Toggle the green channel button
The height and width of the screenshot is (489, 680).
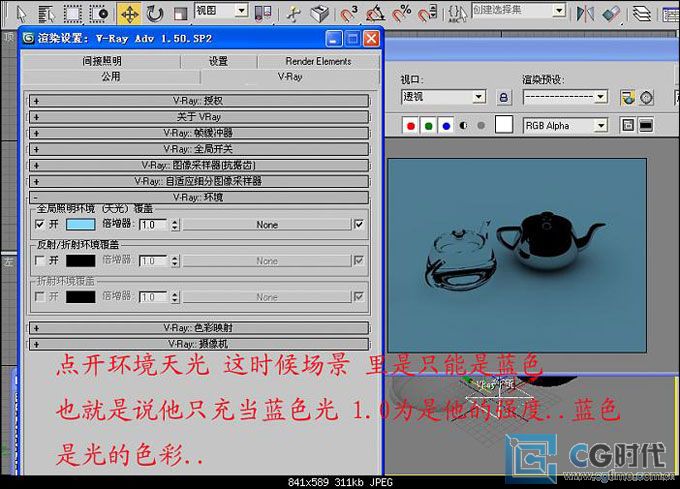pos(428,126)
